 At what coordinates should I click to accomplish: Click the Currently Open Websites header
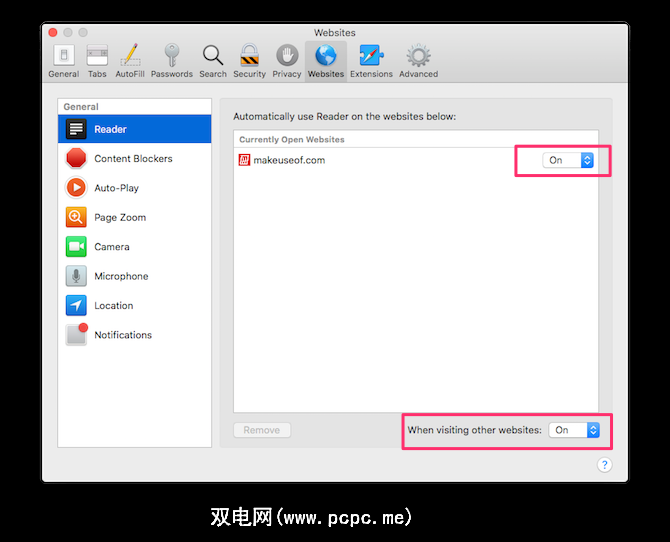[292, 140]
